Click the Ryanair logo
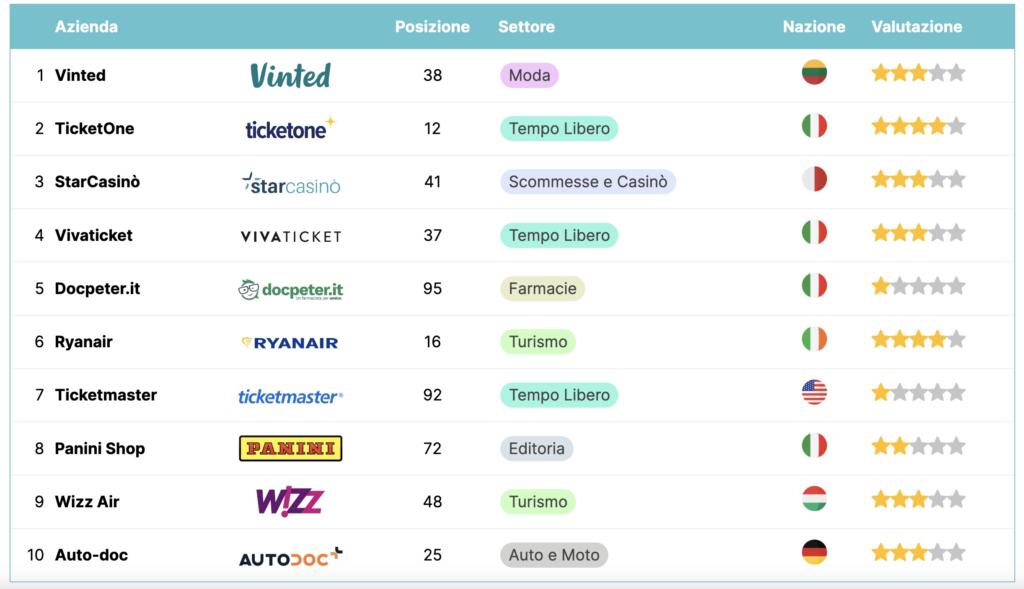 290,342
